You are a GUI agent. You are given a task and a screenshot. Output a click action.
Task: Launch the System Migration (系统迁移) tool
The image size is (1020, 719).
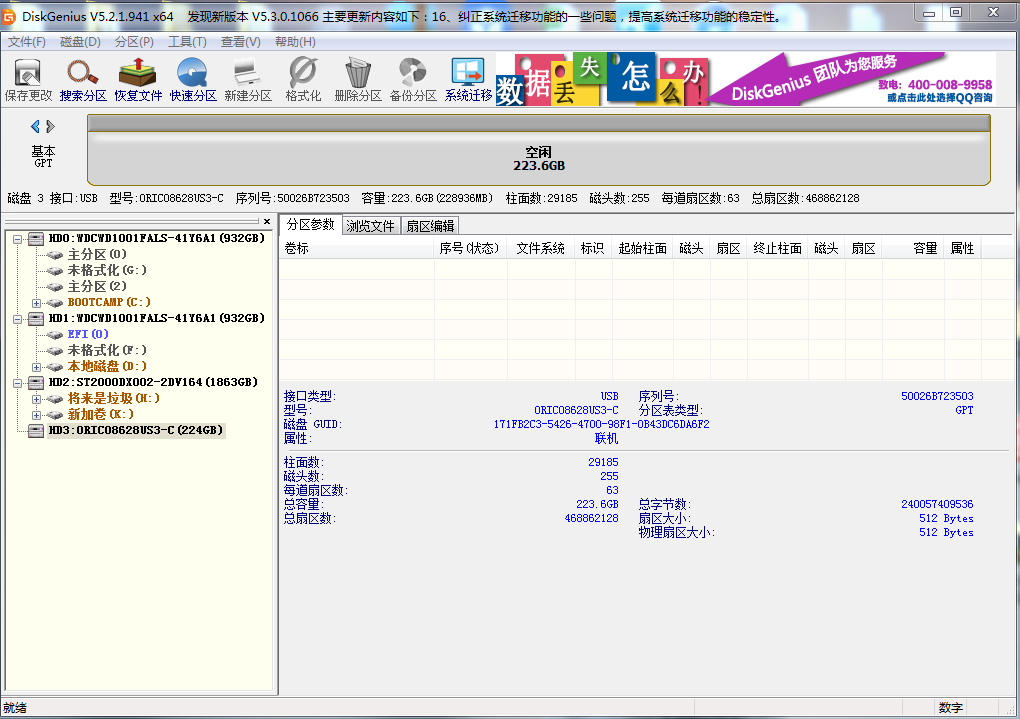468,80
